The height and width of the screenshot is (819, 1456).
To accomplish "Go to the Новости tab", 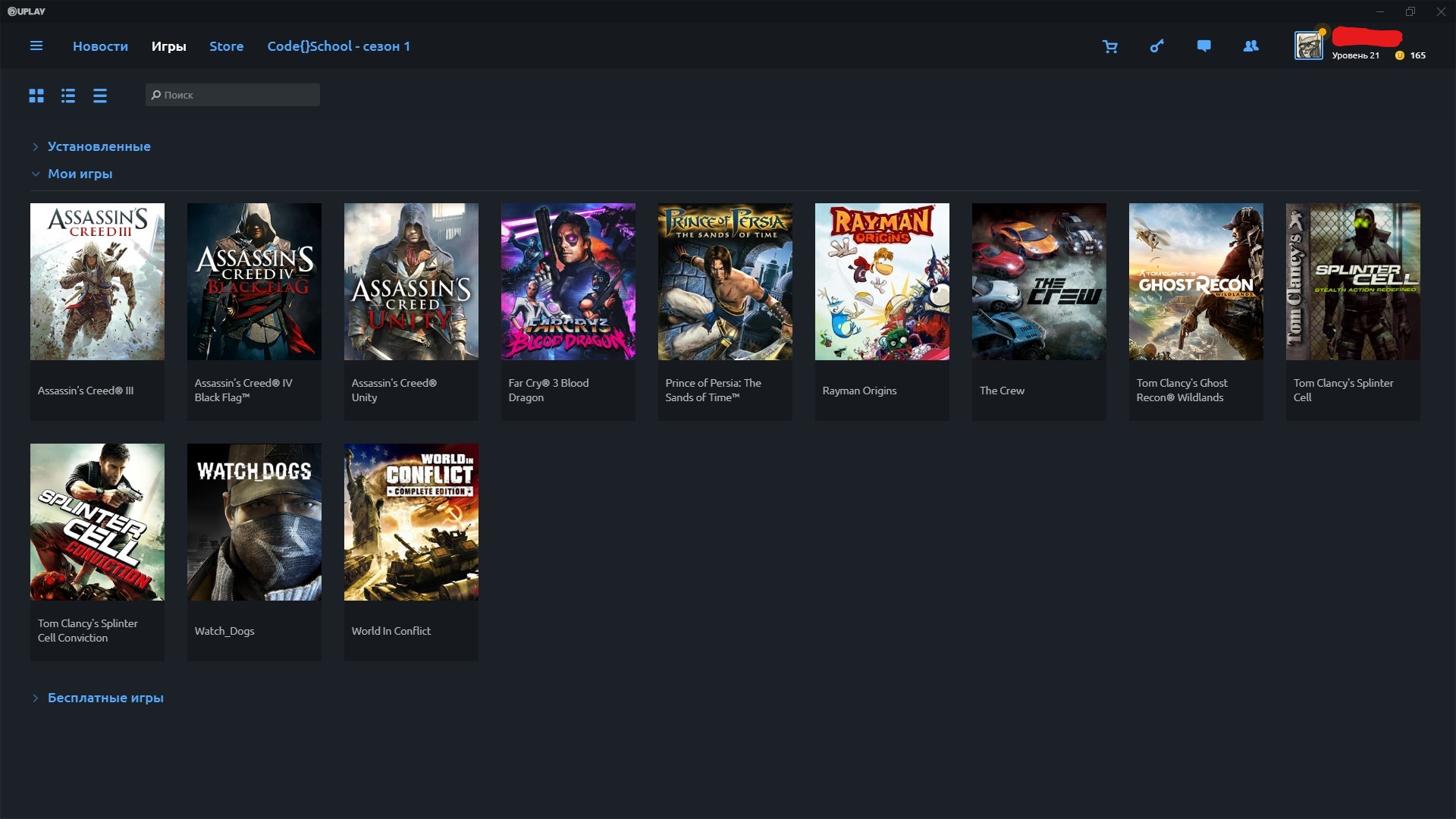I will 100,46.
